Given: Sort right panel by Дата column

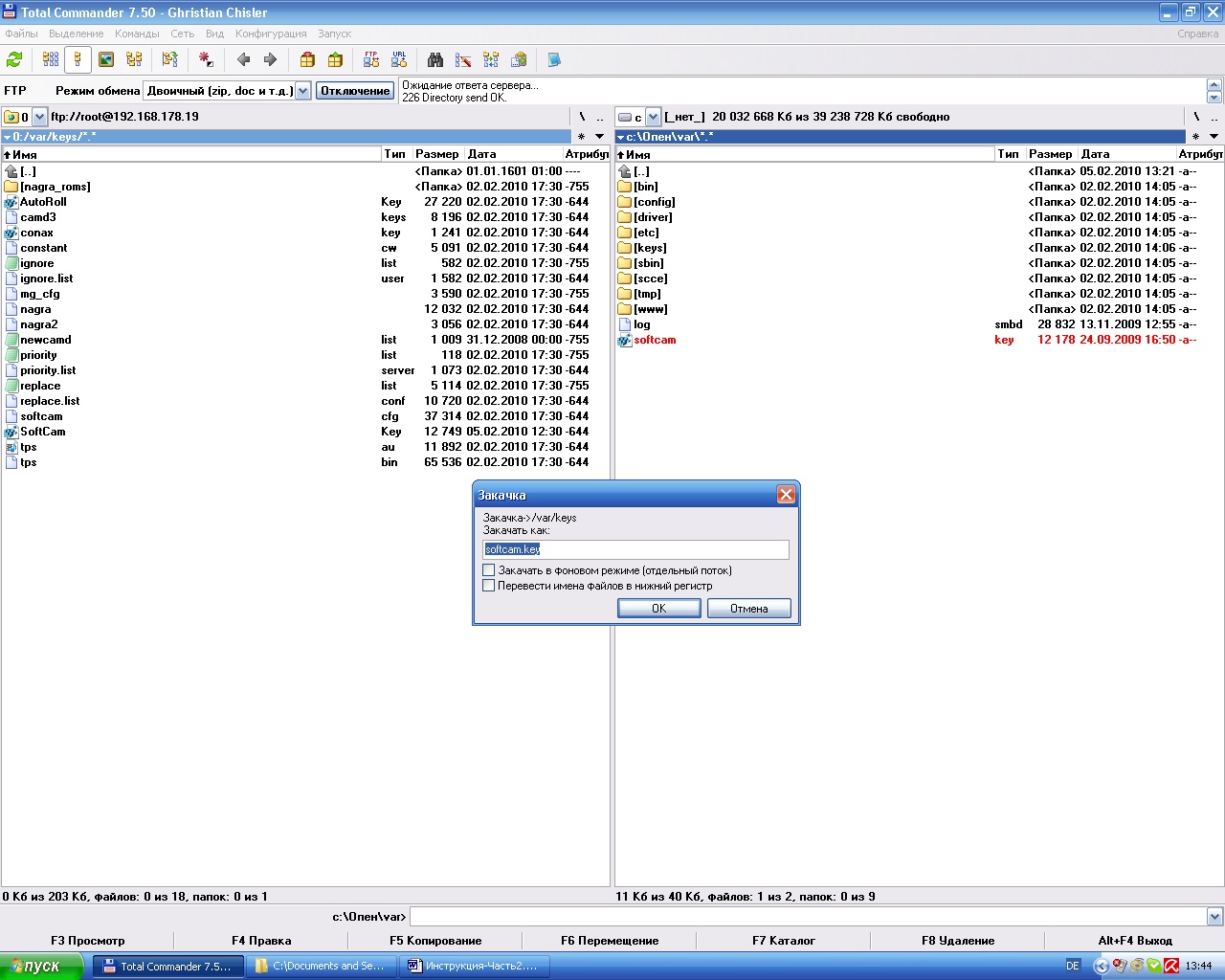Looking at the screenshot, I should point(1126,154).
